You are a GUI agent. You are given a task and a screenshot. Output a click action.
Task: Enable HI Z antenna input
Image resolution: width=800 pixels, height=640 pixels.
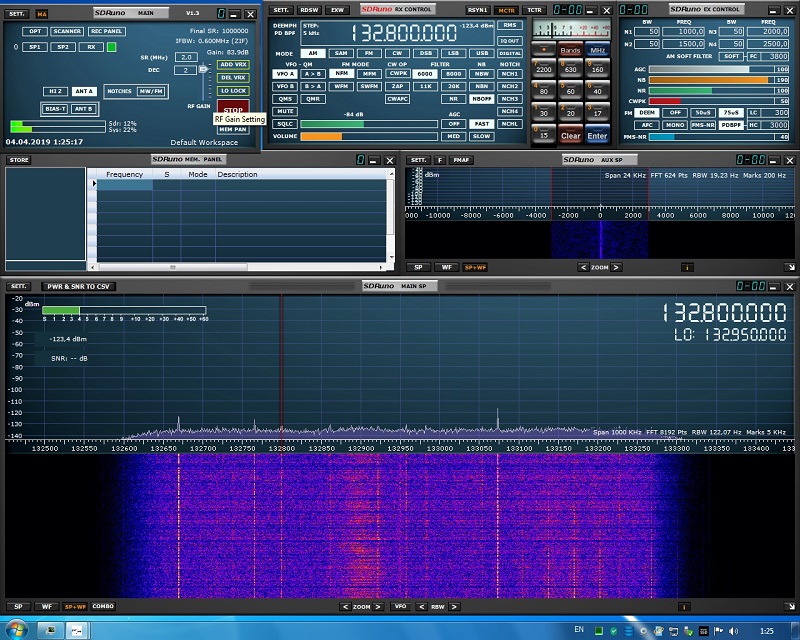tap(55, 91)
